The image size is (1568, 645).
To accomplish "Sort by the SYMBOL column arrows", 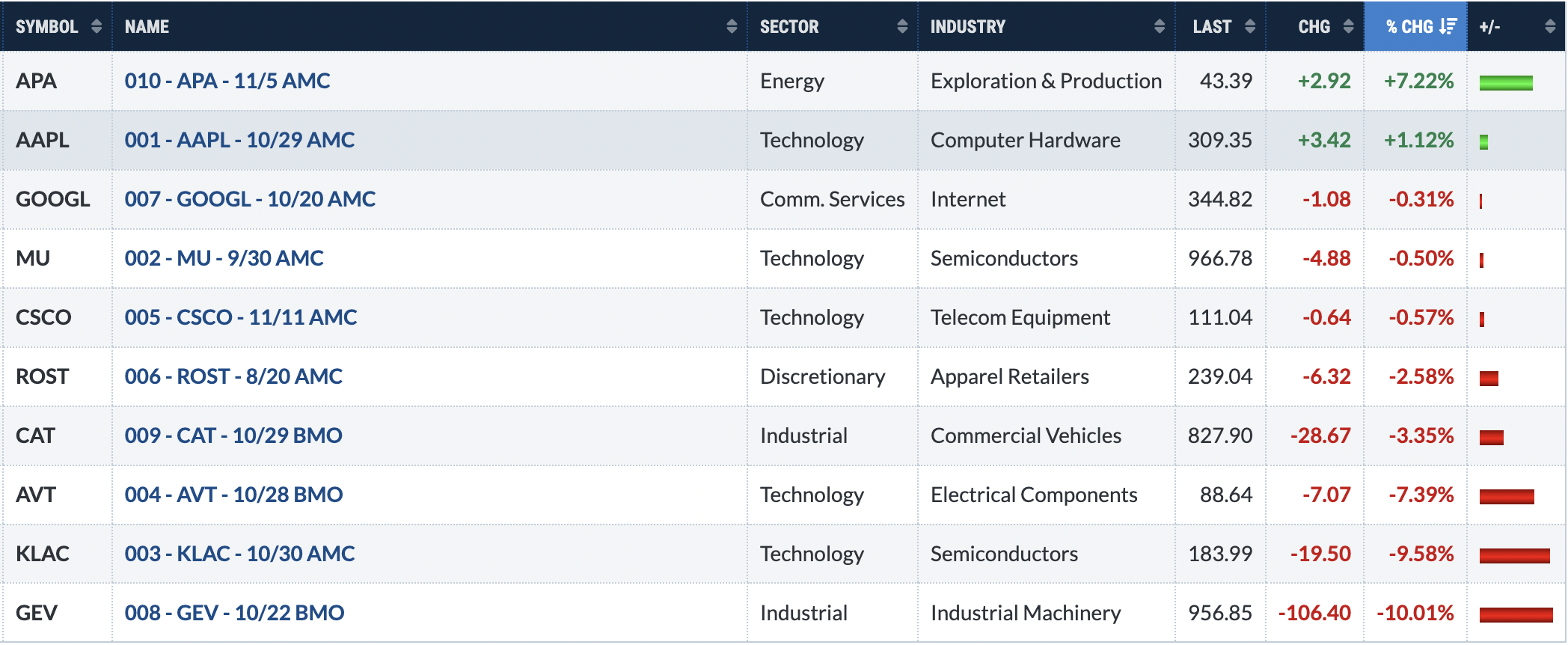I will (x=97, y=27).
